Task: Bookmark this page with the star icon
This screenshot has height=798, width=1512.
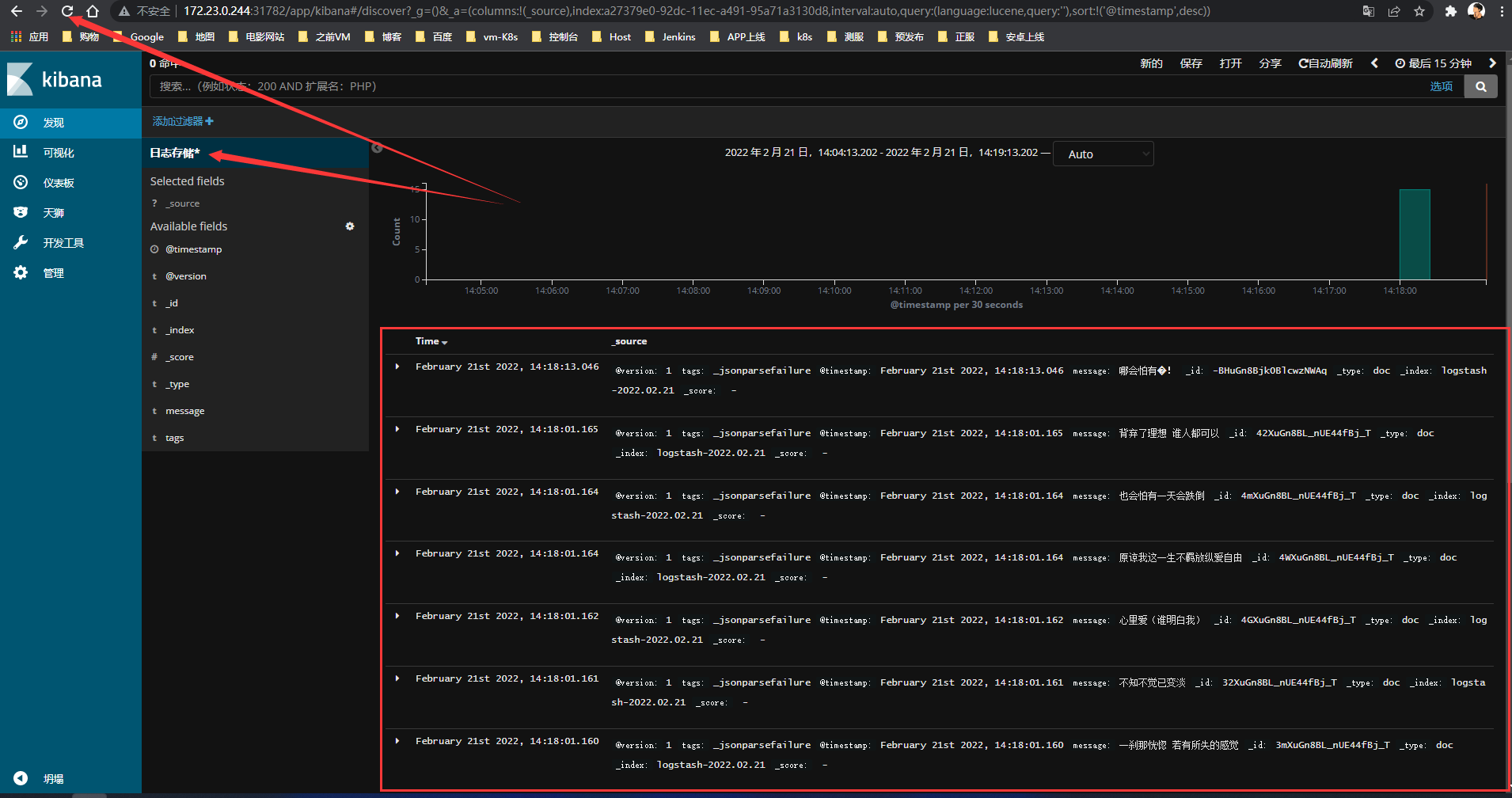Action: click(1419, 11)
